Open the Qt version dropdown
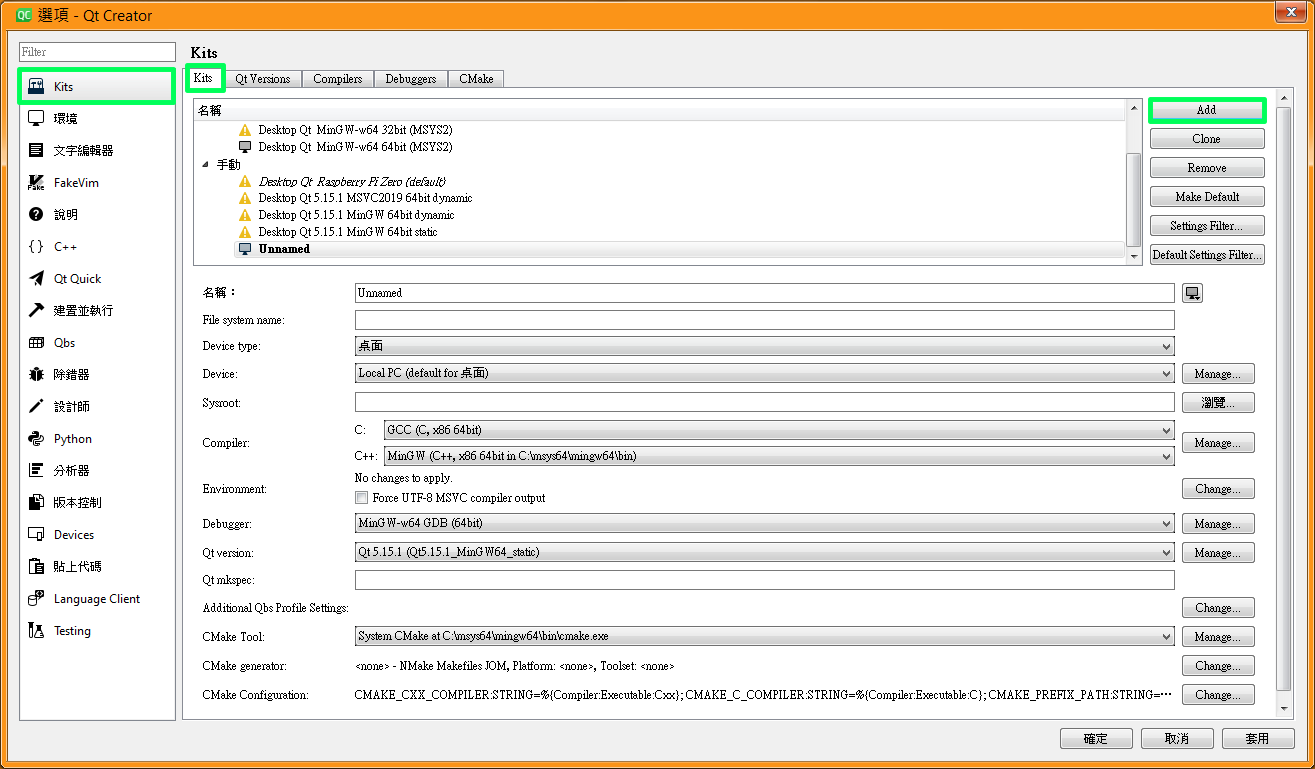1315x769 pixels. point(764,552)
